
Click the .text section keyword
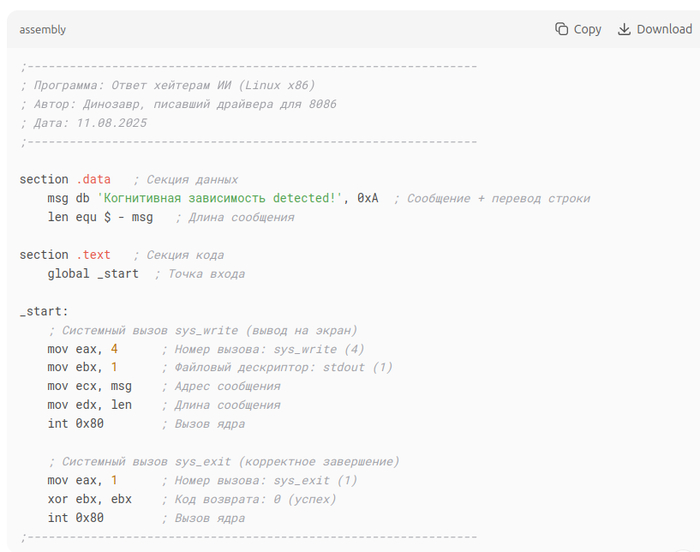(x=93, y=255)
